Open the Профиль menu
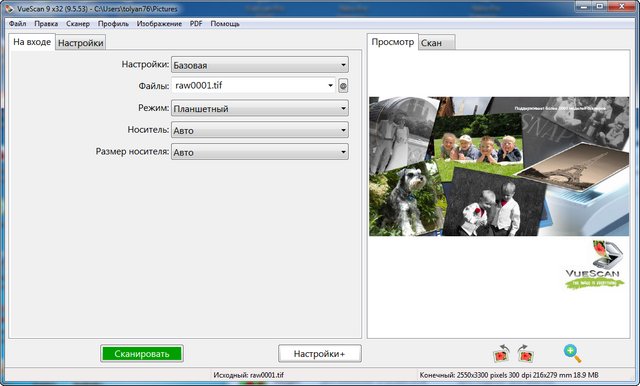 click(113, 24)
